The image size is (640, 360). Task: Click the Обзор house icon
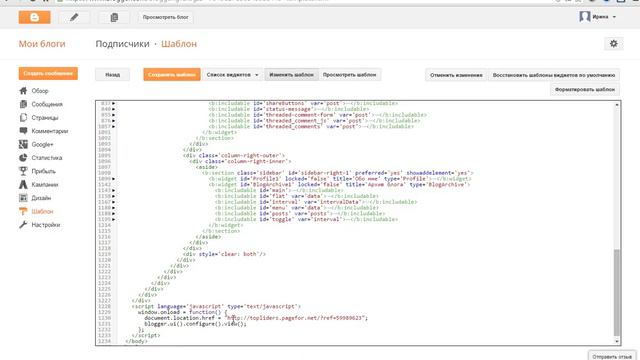pyautogui.click(x=23, y=91)
